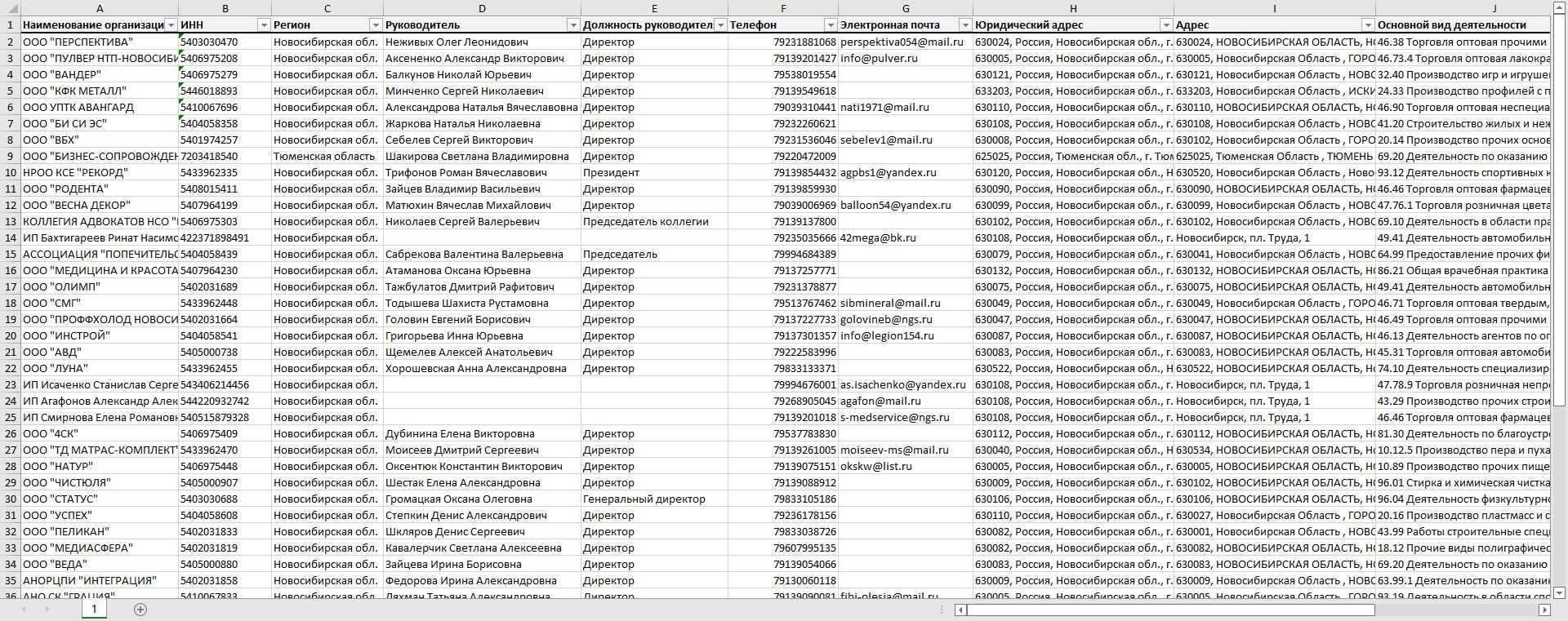Open filter dropdown for Юридический адрес column
Screen dimensions: 1568x621
pos(1166,25)
